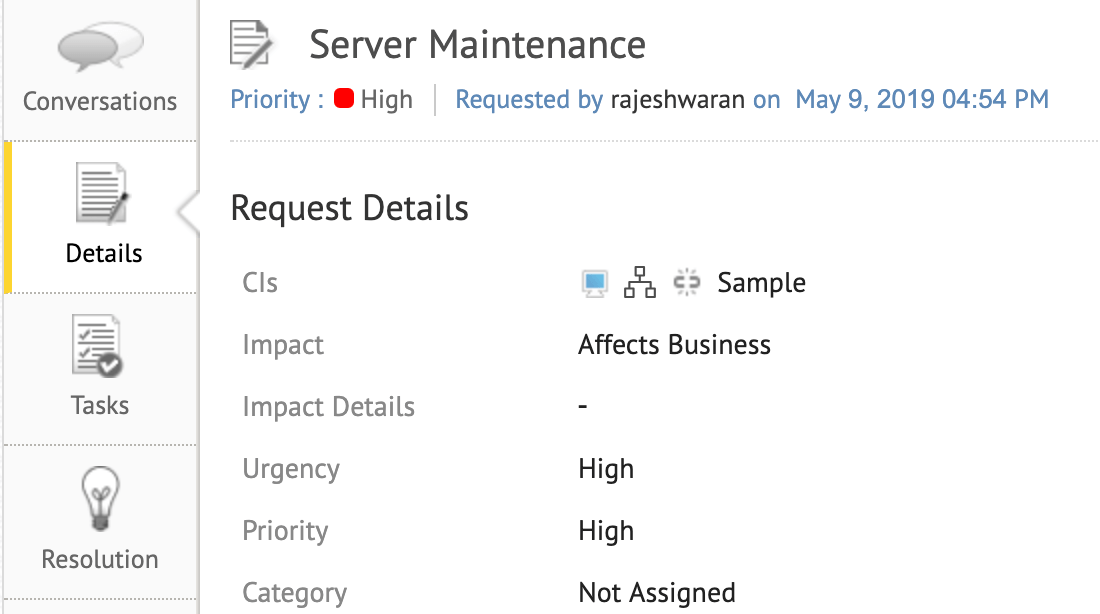The height and width of the screenshot is (614, 1100).
Task: Switch to the Conversations tab
Action: point(100,102)
